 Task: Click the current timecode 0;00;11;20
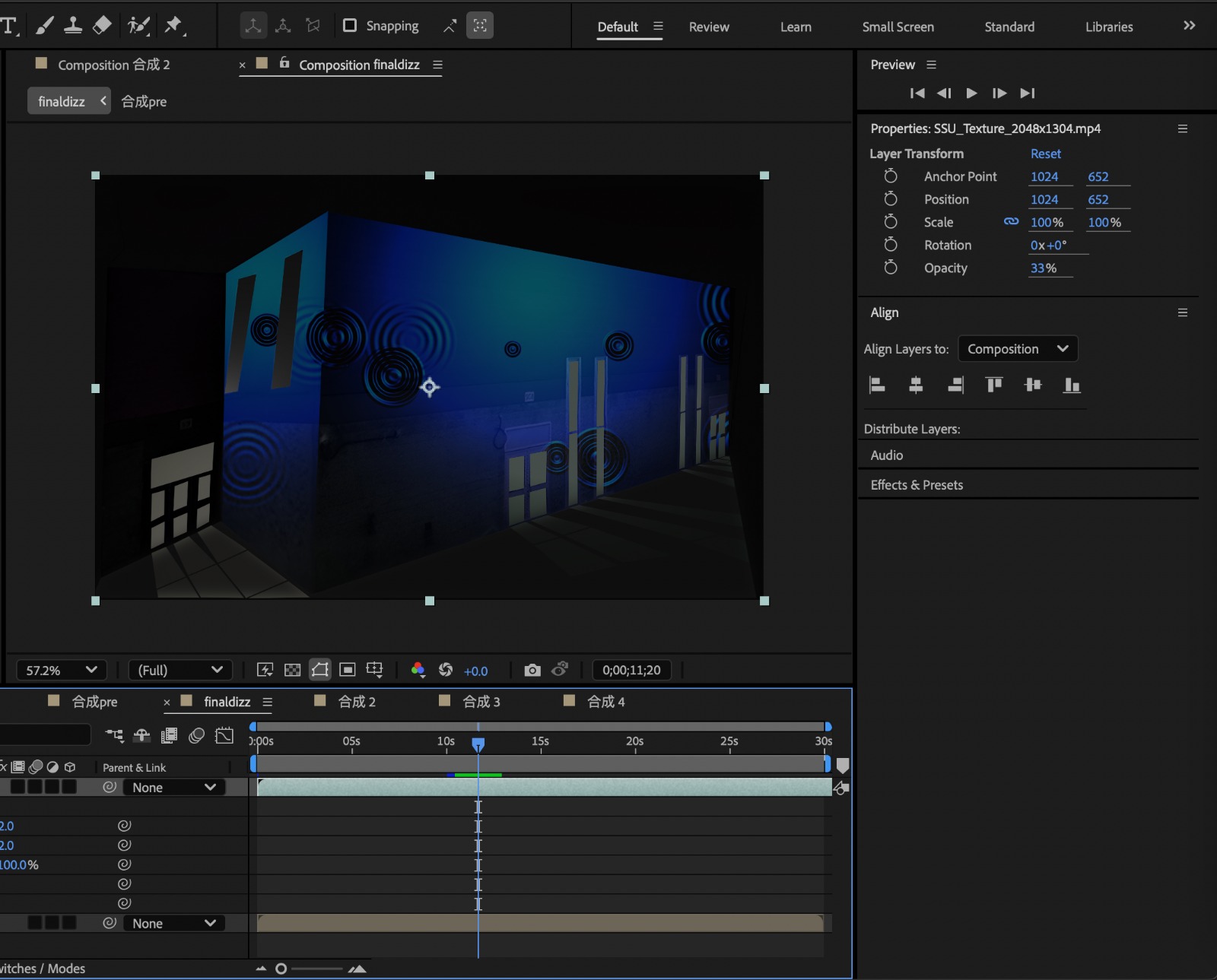click(x=631, y=670)
